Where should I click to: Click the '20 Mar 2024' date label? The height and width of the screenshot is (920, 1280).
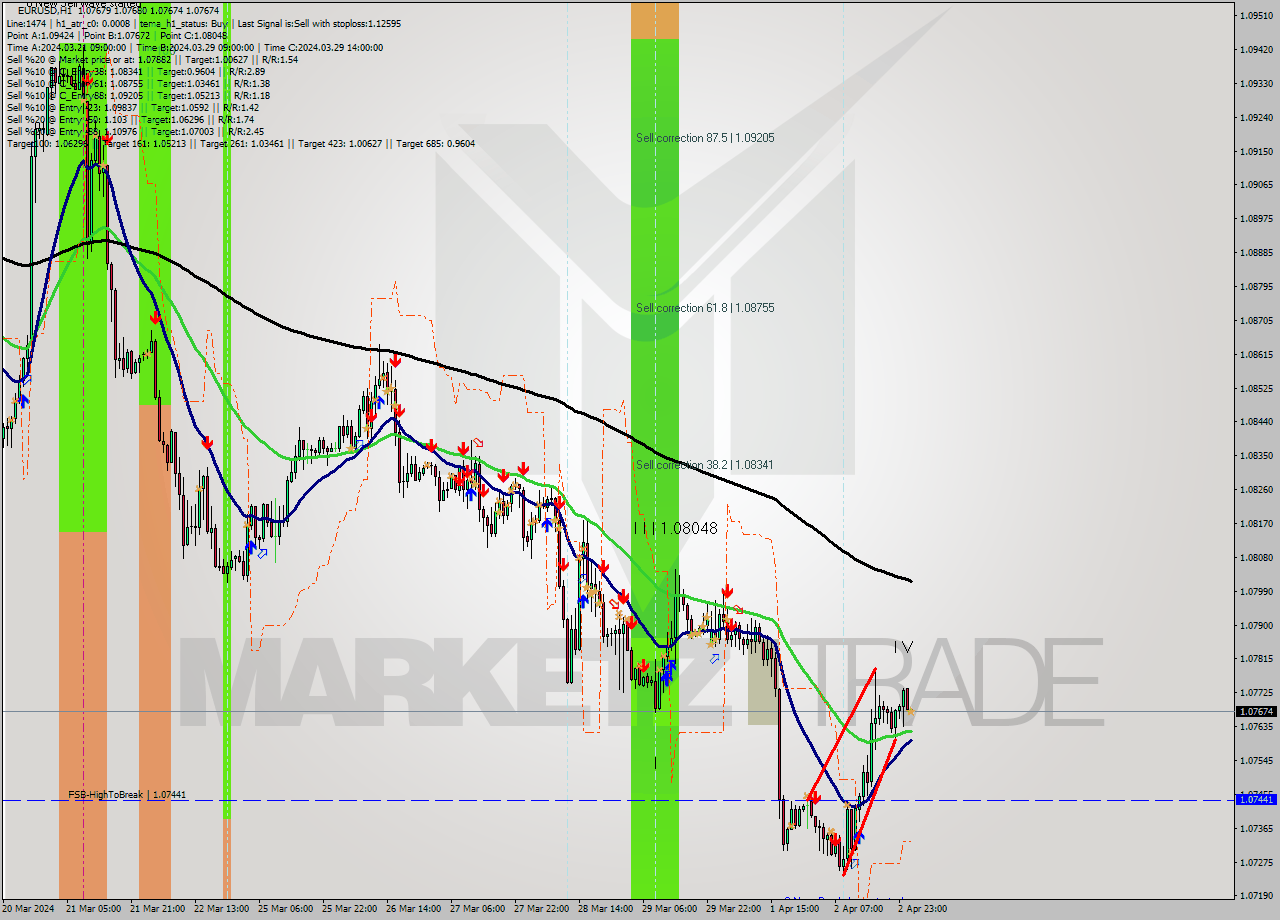[x=29, y=909]
